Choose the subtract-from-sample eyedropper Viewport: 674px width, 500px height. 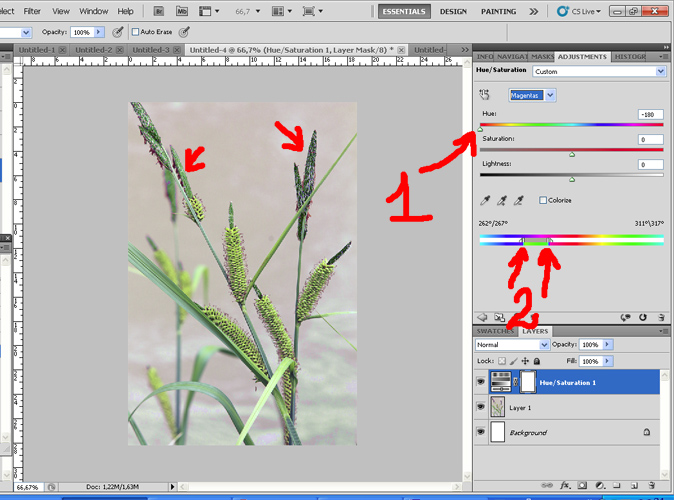(520, 200)
